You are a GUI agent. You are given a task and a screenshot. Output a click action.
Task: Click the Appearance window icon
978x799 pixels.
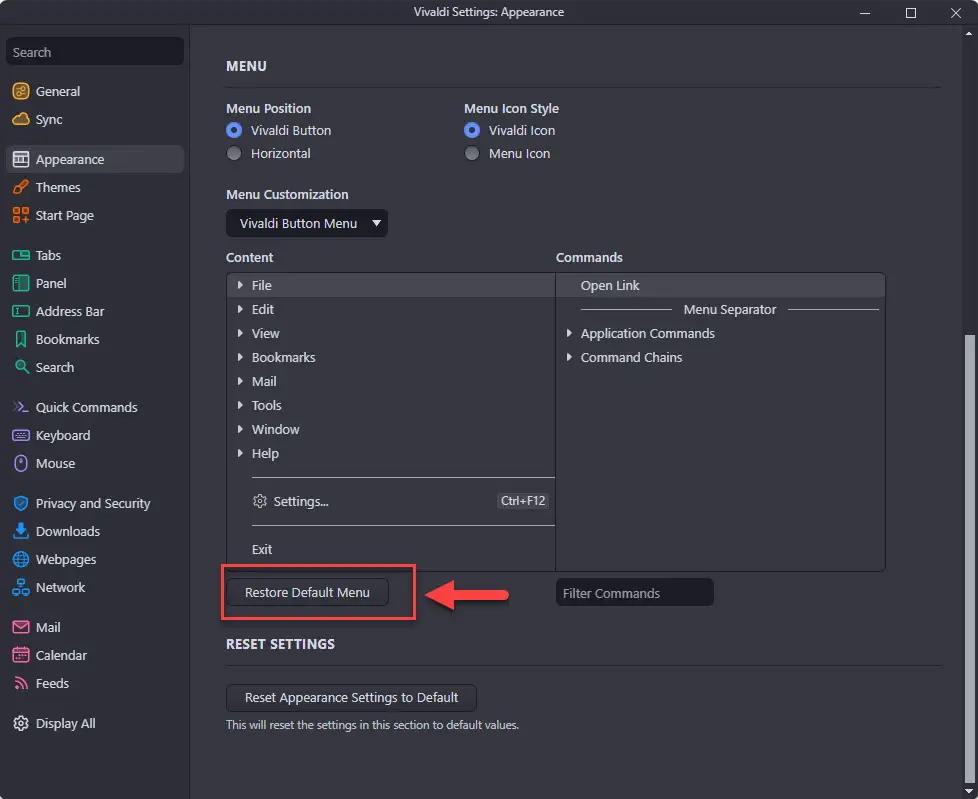(x=21, y=160)
